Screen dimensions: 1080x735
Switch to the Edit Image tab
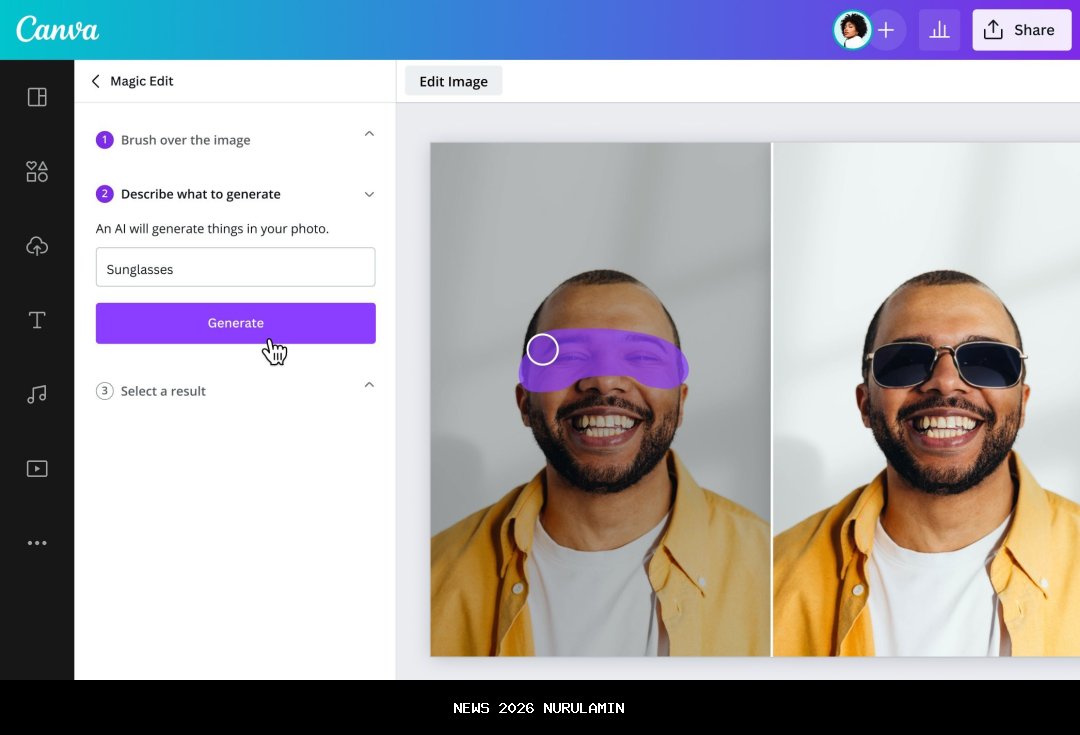click(x=453, y=80)
